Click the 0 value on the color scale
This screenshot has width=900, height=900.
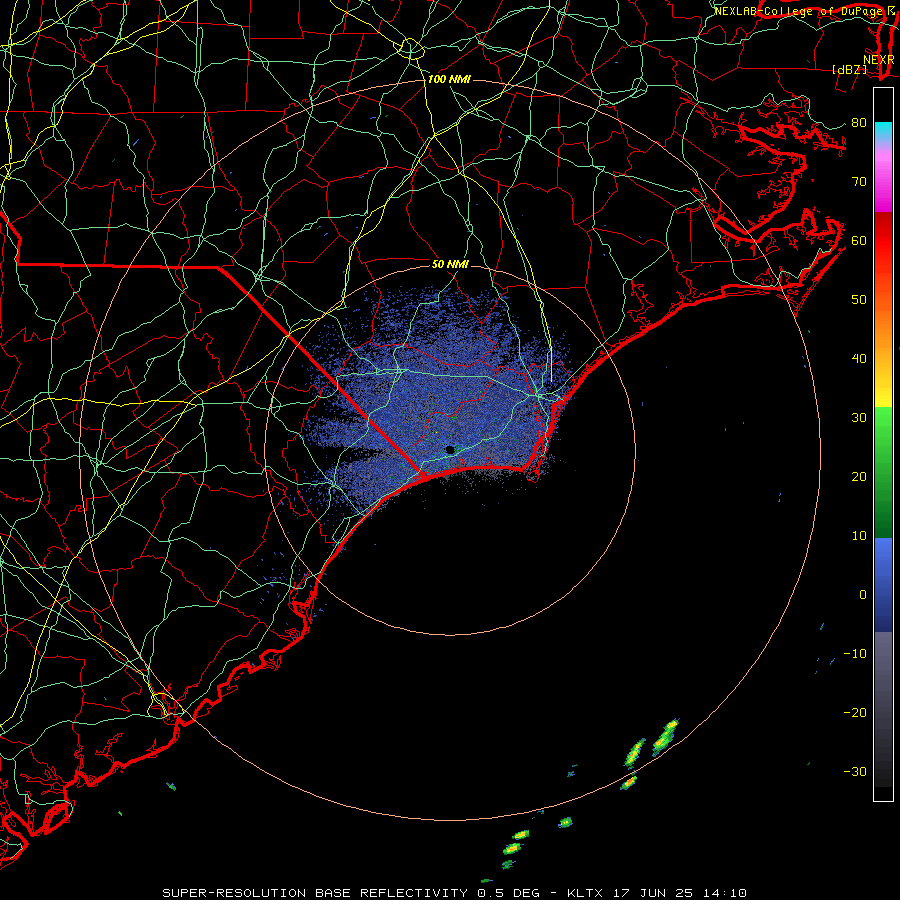coord(863,595)
